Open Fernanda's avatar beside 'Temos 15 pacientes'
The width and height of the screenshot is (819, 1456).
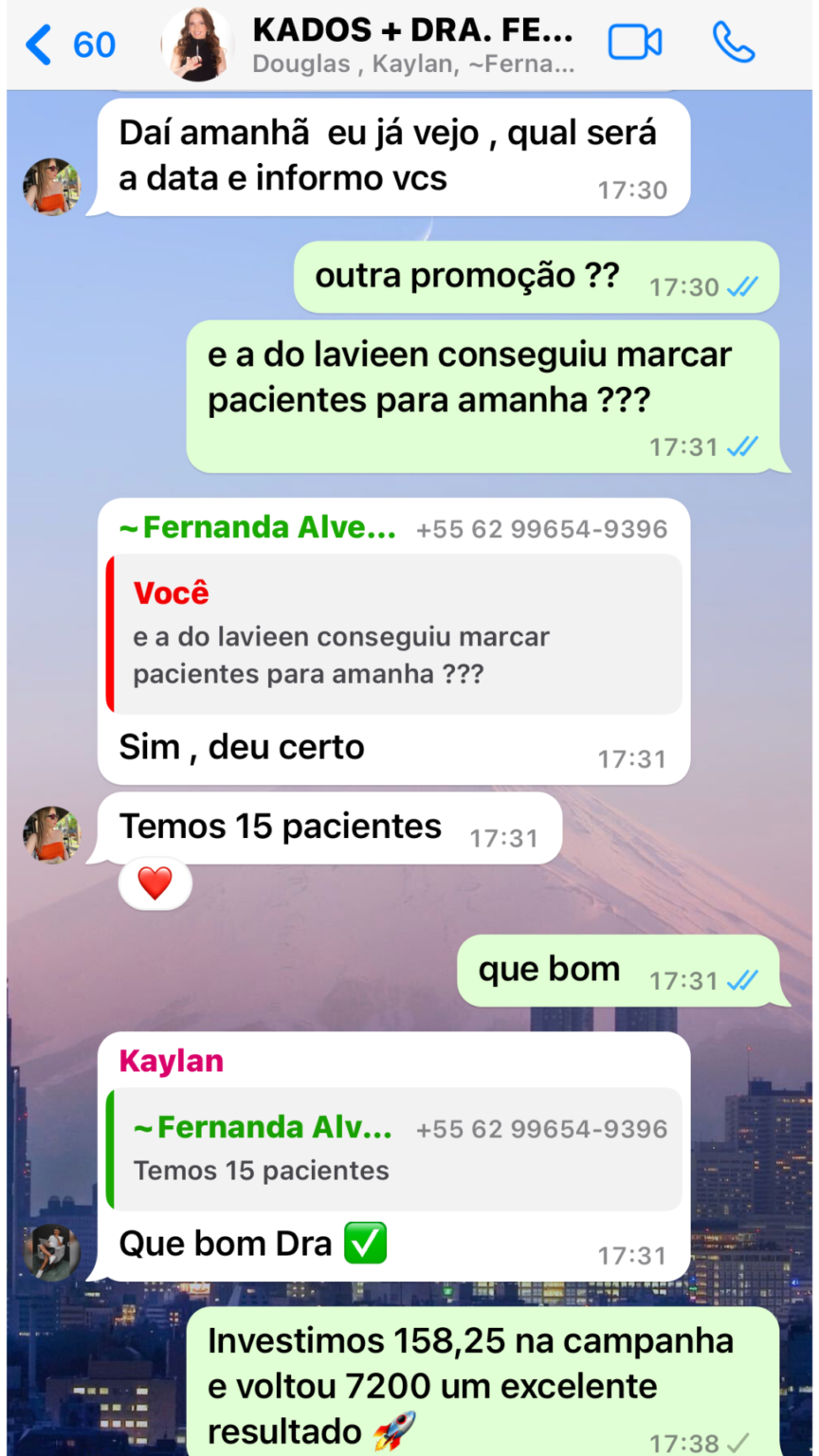(51, 835)
